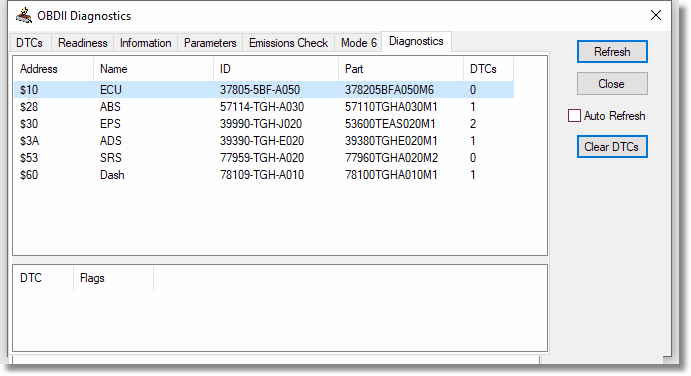The width and height of the screenshot is (691, 376).
Task: Click the DTC column header in lower panel
Action: tap(43, 278)
